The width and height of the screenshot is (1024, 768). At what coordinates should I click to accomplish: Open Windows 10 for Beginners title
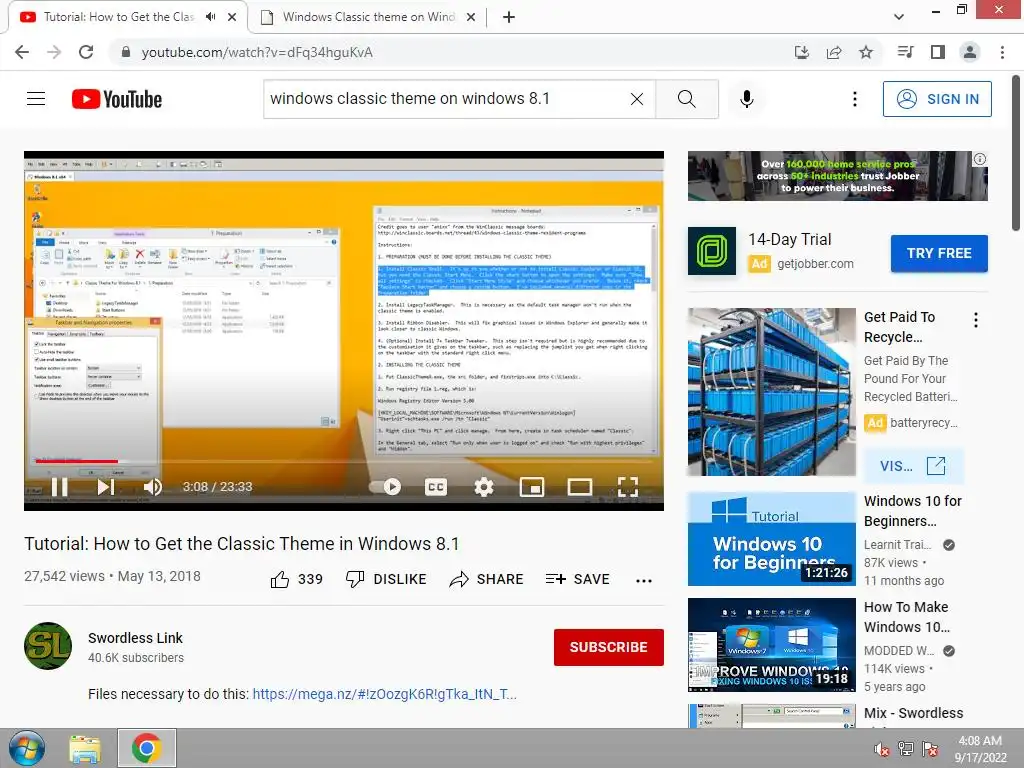click(912, 511)
